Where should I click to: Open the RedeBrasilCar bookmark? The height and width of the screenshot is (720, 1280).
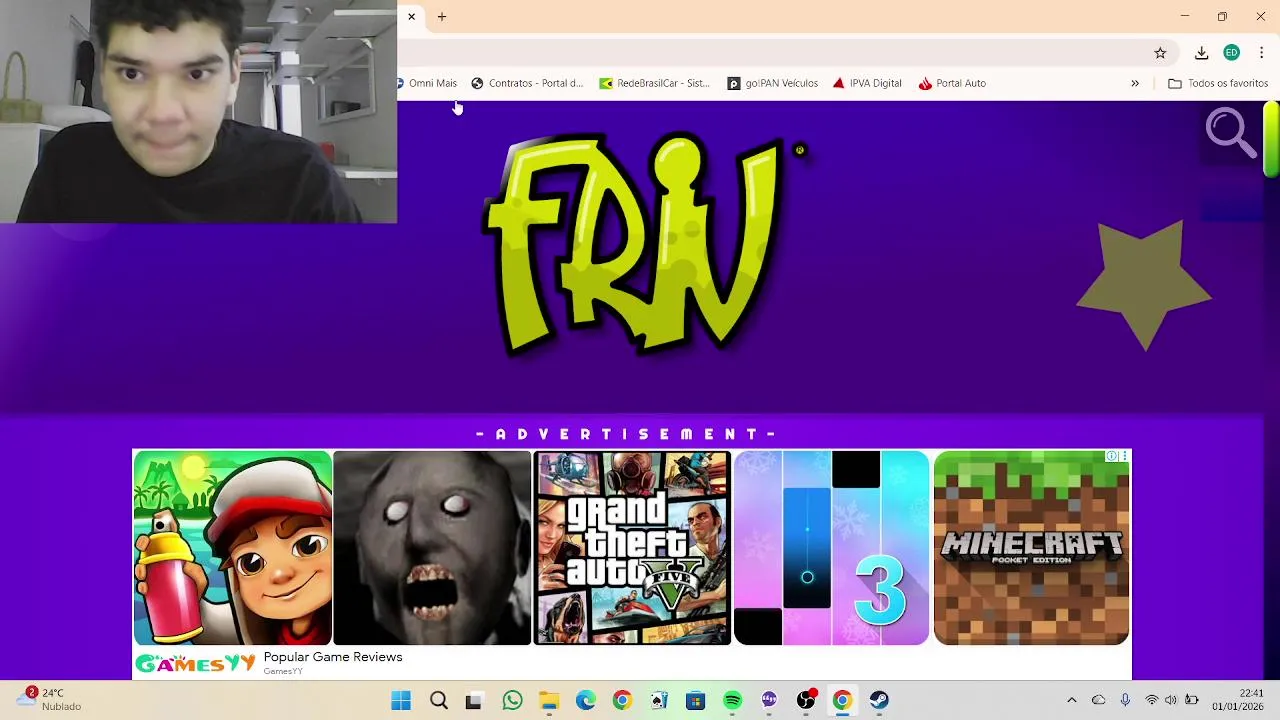[655, 83]
